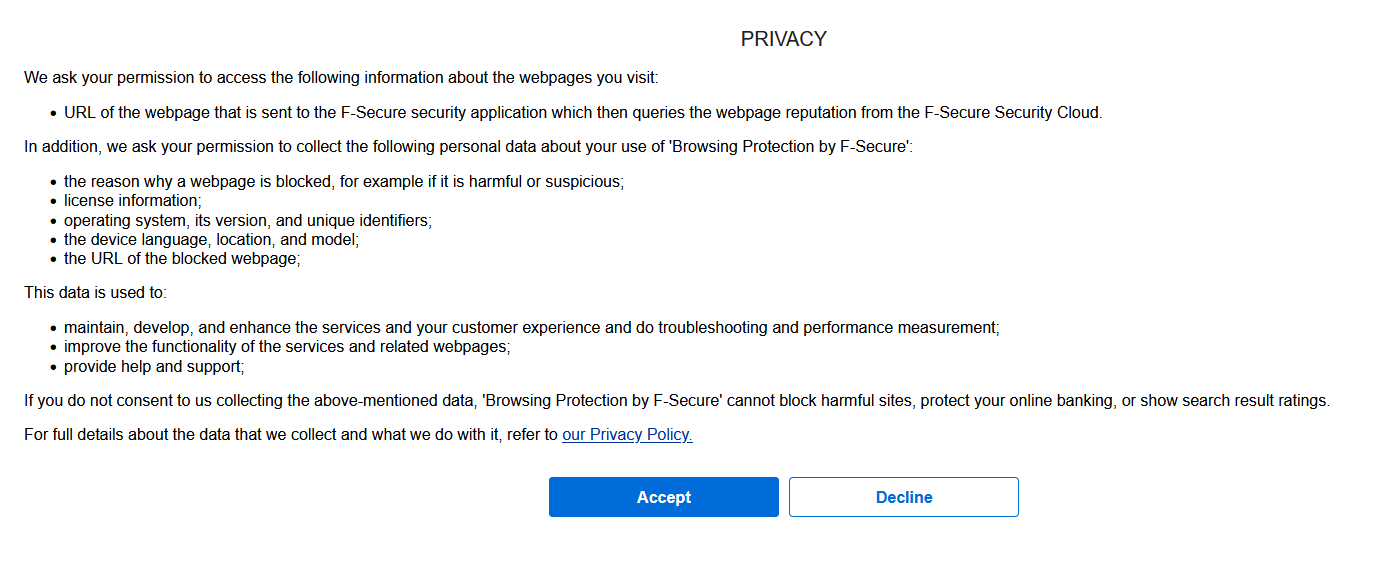Click the 'maintain, develop, and enhance' bullet
Screen dimensions: 1378x581
click(x=532, y=328)
